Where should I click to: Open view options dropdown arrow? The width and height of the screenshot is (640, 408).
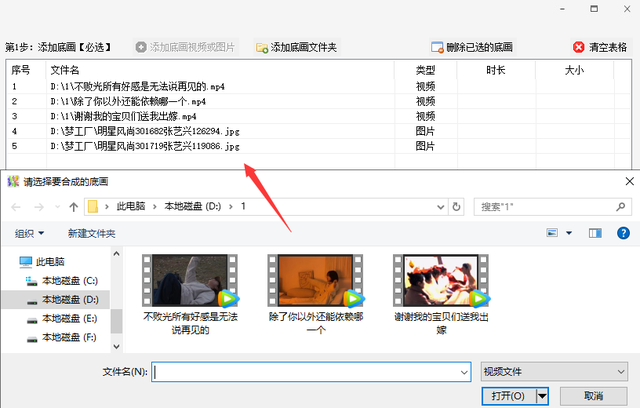tap(569, 233)
